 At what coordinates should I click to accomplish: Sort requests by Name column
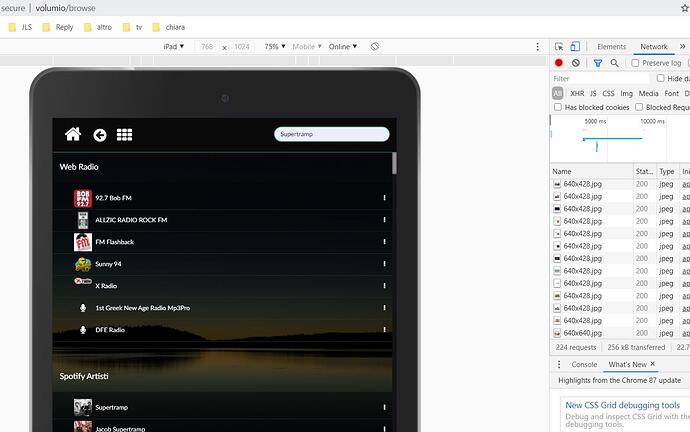click(x=591, y=171)
